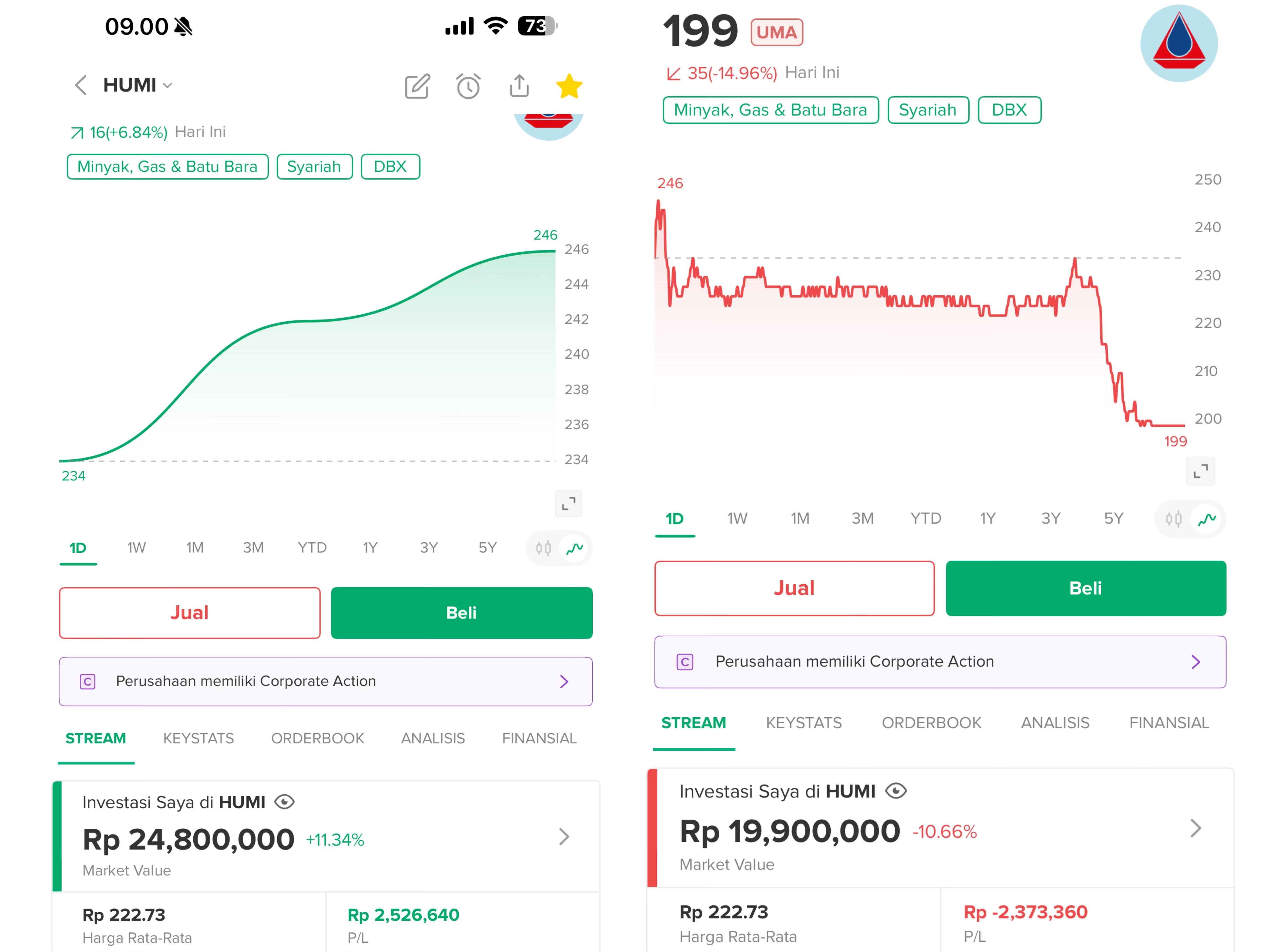1270x952 pixels.
Task: Open the HUMI ticker dropdown
Action: click(168, 85)
